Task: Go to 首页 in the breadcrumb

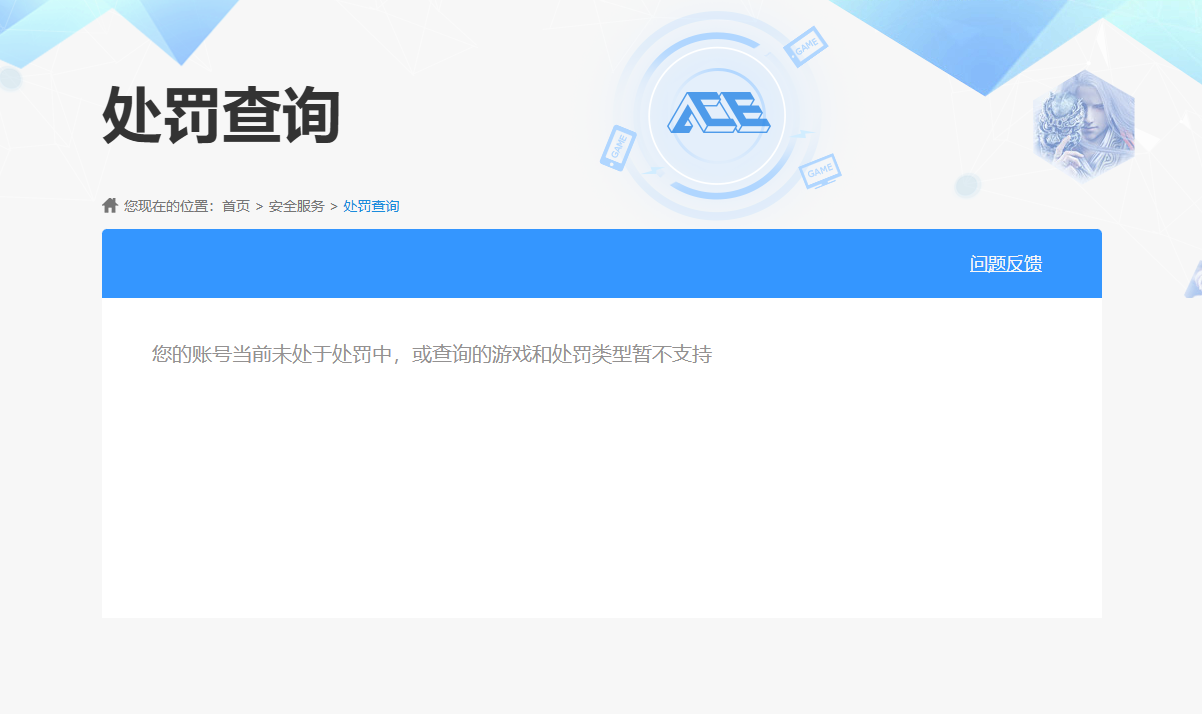Action: (236, 206)
